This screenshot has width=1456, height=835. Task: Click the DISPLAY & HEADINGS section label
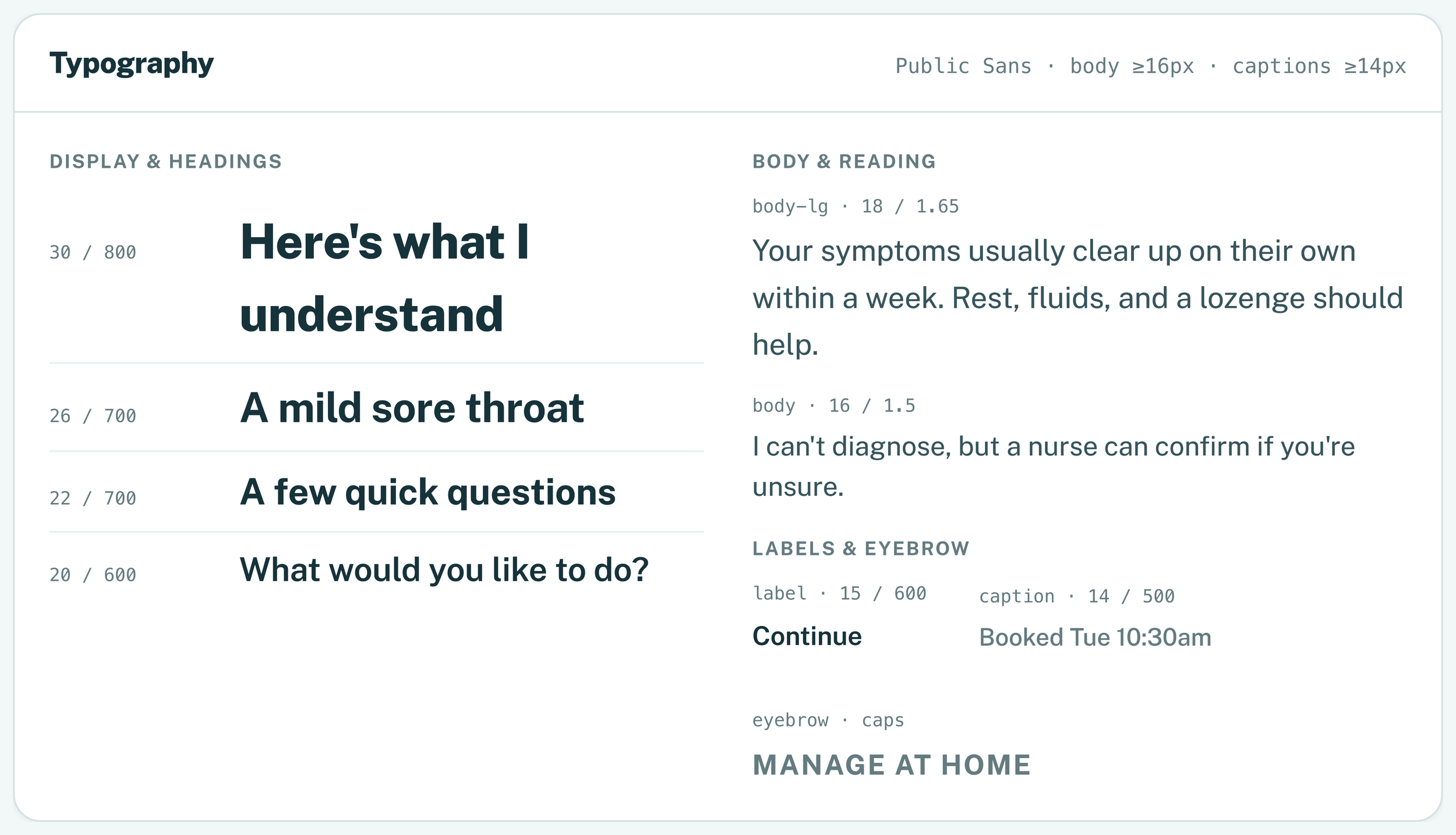[x=165, y=161]
